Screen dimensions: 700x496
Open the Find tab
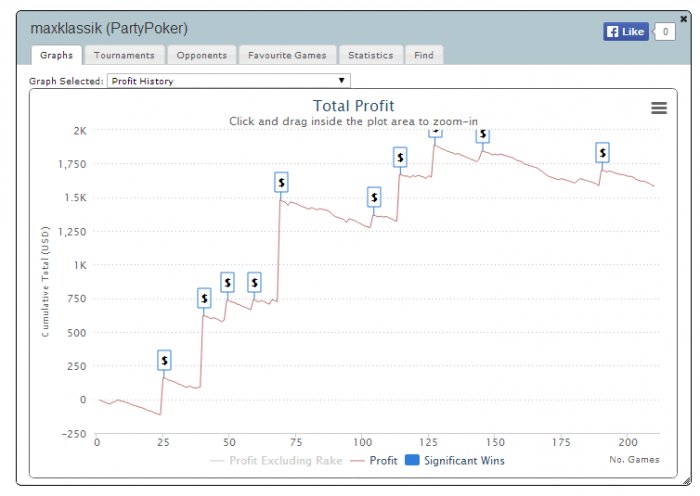[424, 55]
